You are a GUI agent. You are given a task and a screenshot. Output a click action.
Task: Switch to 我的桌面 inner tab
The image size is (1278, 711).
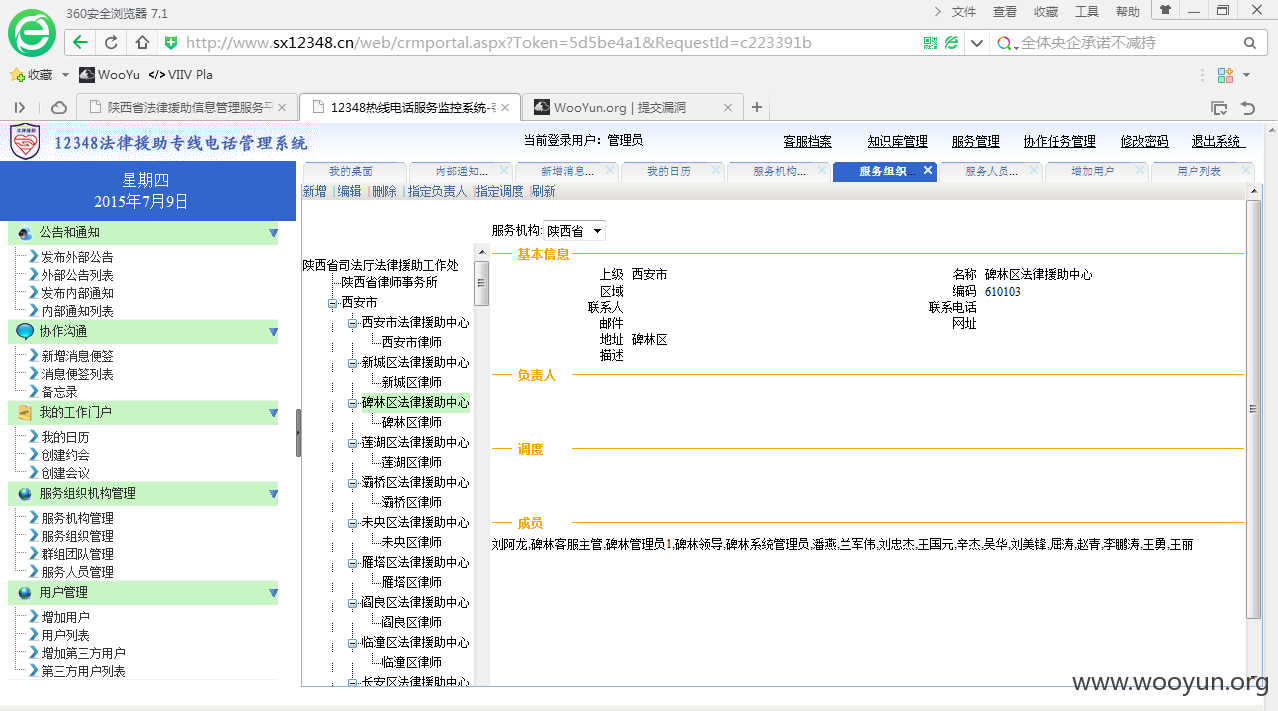[351, 172]
